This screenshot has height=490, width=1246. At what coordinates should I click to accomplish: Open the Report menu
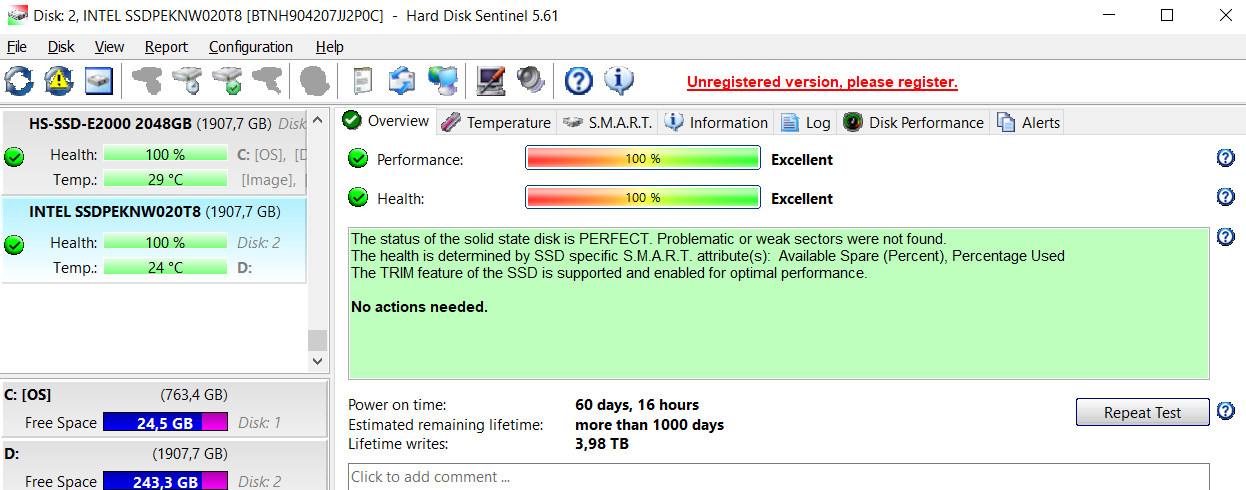pos(166,47)
